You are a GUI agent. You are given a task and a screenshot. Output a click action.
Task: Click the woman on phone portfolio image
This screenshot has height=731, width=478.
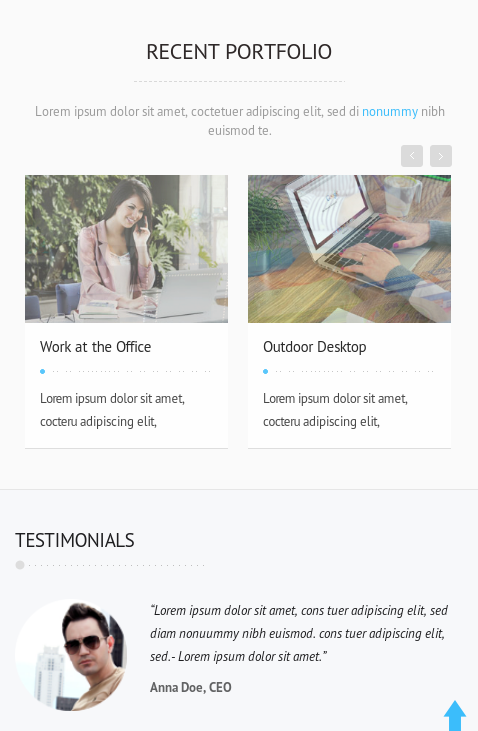click(x=126, y=249)
